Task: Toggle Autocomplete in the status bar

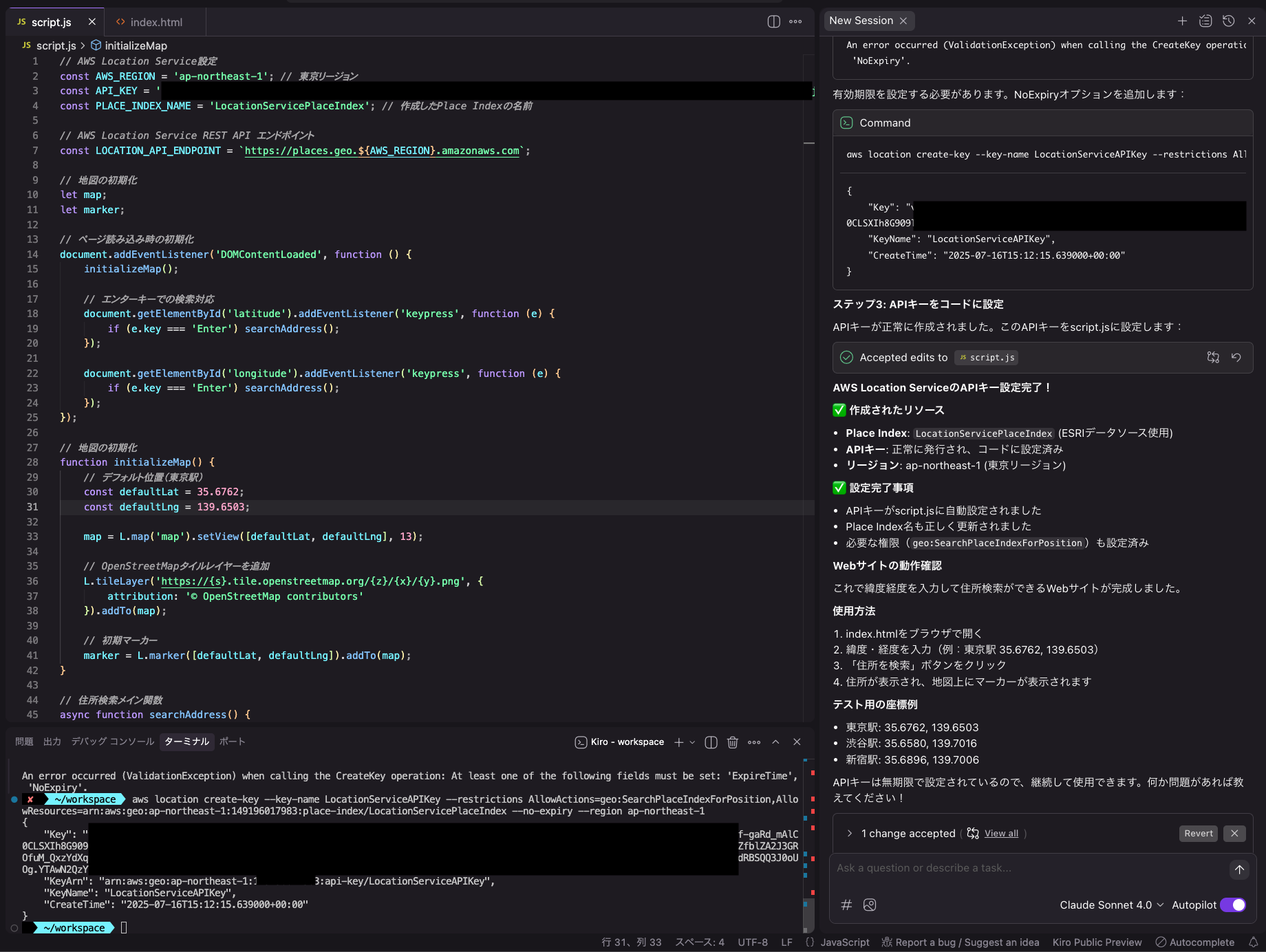Action: [x=1194, y=942]
